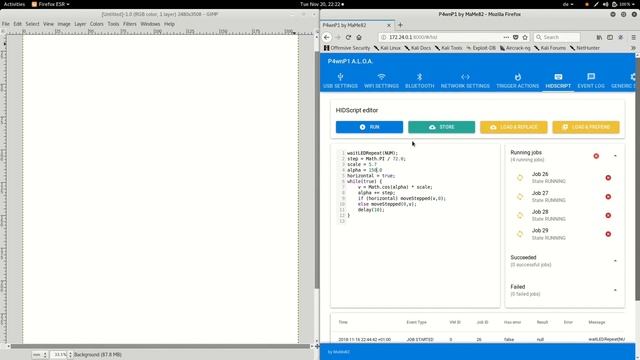
Task: Open Activities overview
Action: coord(14,4)
